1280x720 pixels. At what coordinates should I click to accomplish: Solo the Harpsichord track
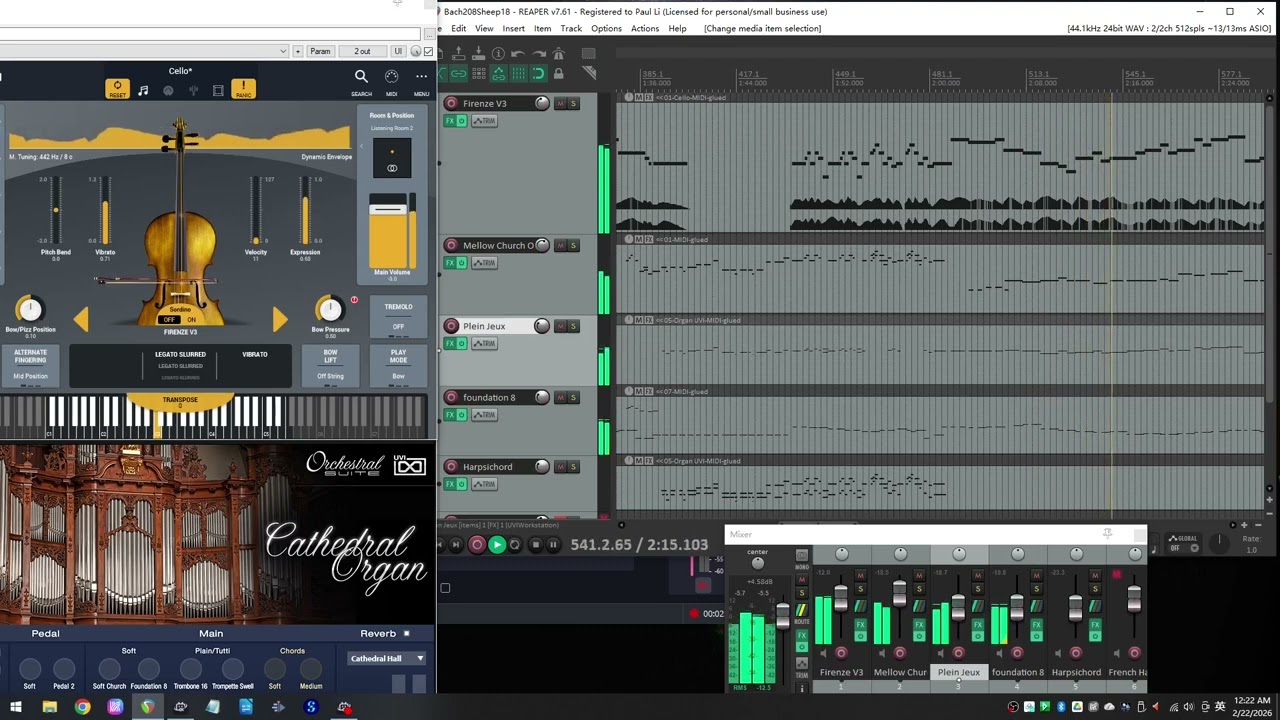pos(574,468)
